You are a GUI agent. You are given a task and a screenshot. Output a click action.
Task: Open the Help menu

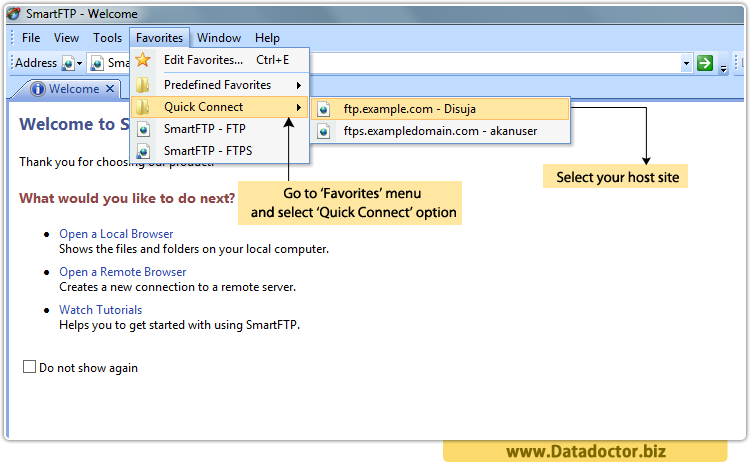point(267,38)
